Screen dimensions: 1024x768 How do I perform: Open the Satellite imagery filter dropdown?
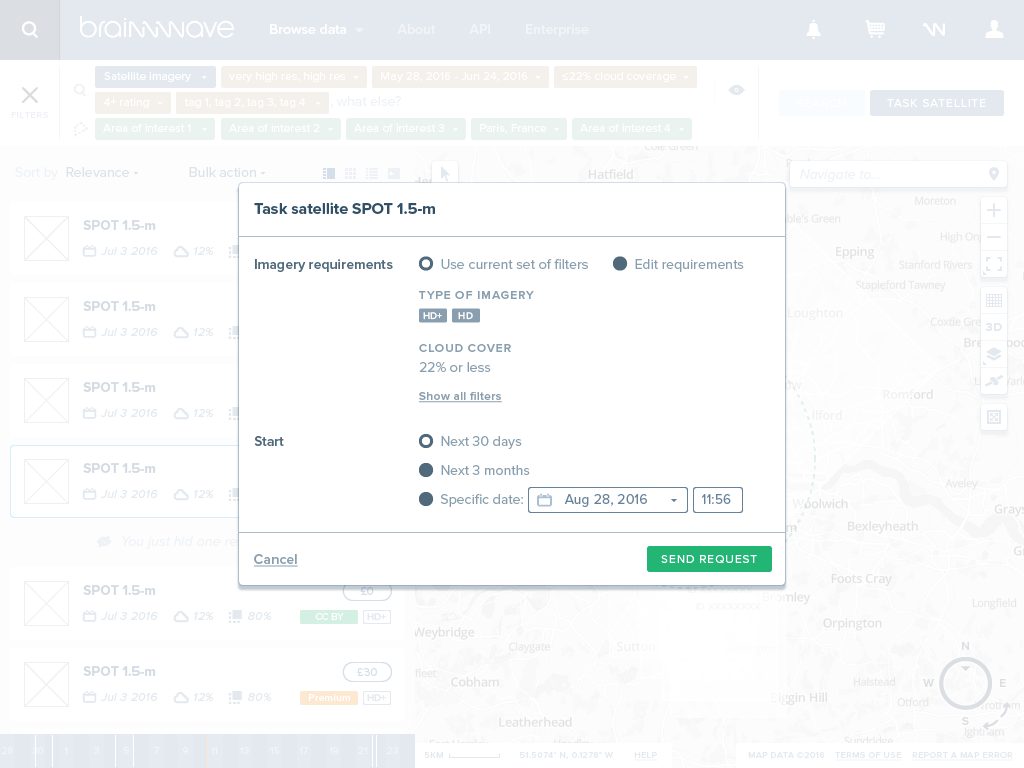[155, 76]
